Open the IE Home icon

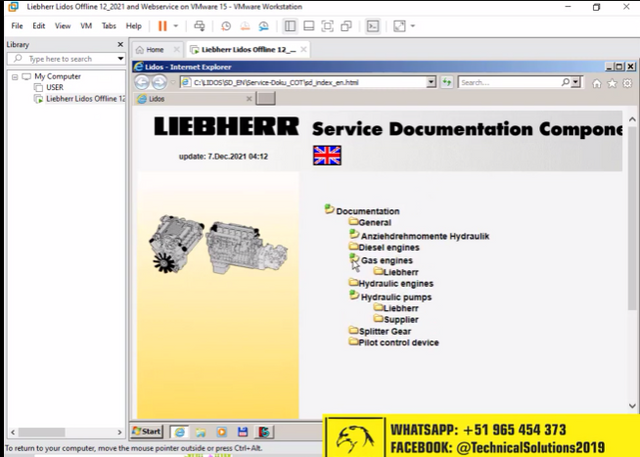[597, 83]
